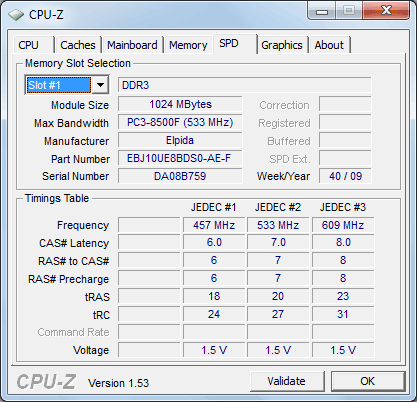Click the JEDEC #2 column header

(x=278, y=207)
